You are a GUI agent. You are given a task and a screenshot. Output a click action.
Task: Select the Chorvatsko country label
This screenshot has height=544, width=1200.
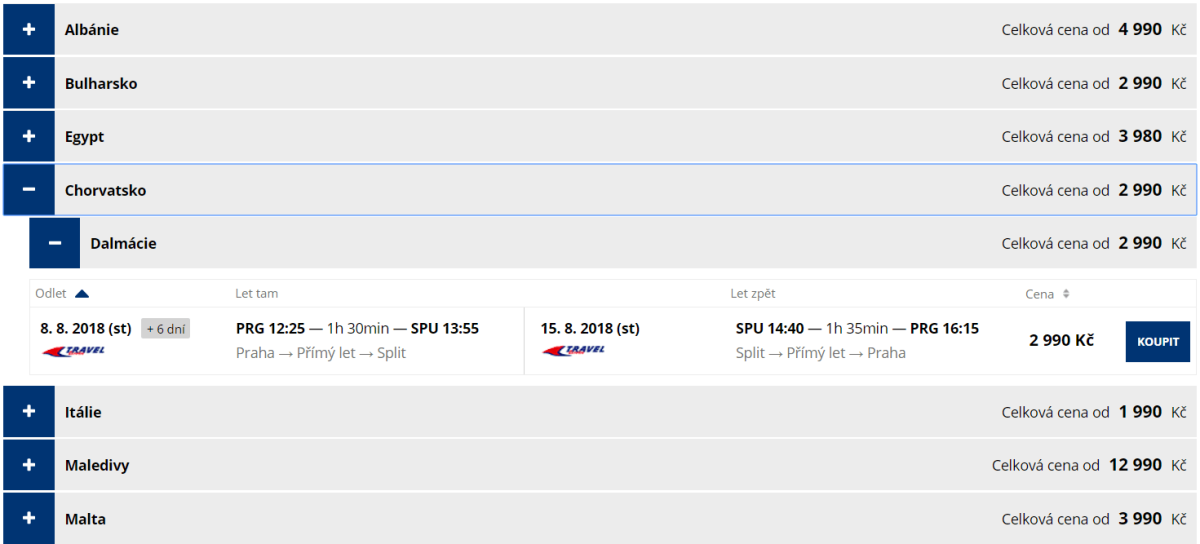(x=105, y=190)
